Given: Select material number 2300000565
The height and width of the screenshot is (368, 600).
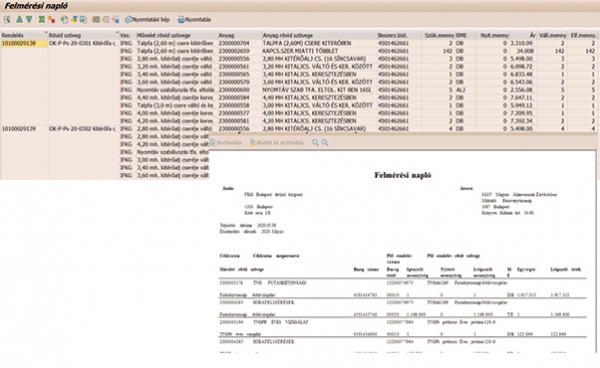Looking at the screenshot, I should (x=240, y=74).
